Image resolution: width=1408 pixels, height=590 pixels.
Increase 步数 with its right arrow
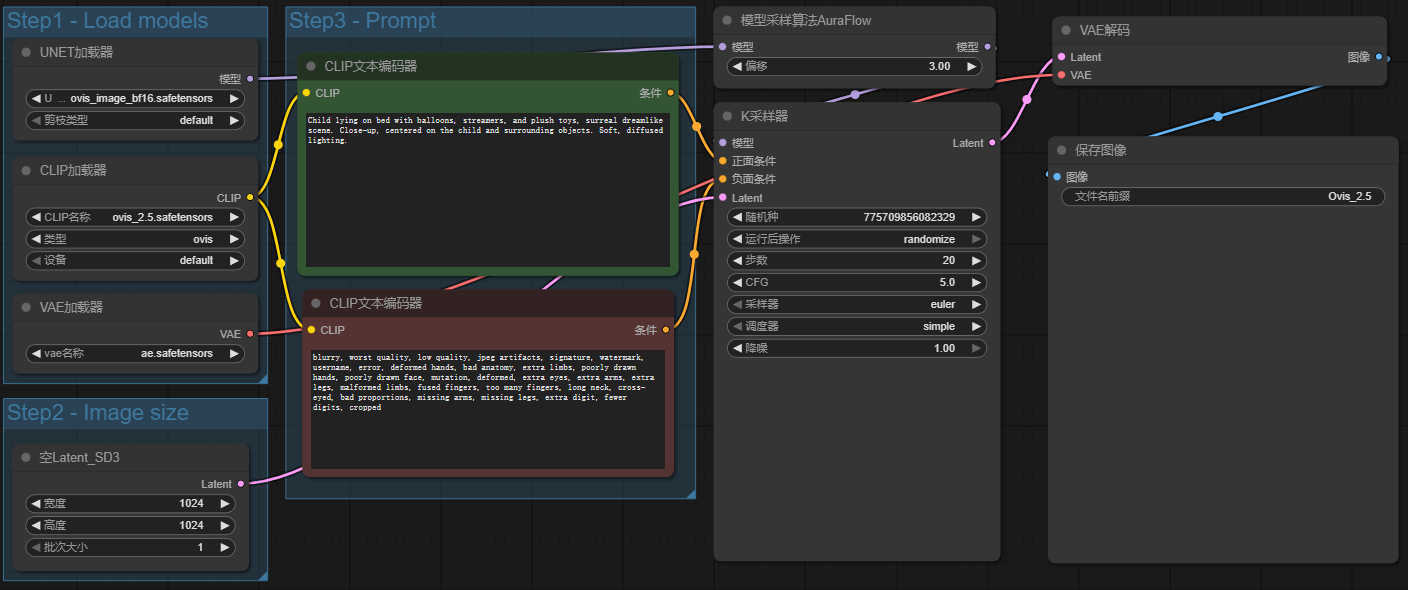click(976, 260)
